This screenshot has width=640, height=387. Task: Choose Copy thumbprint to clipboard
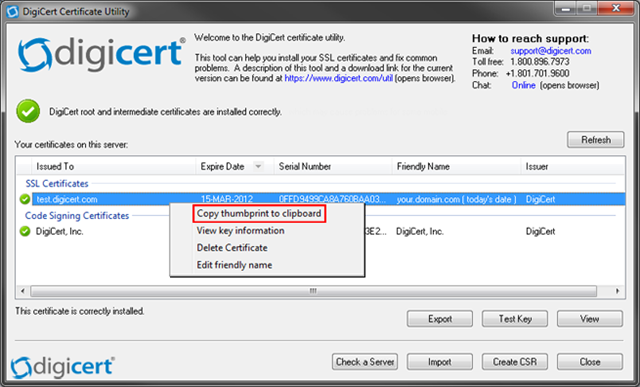click(259, 214)
